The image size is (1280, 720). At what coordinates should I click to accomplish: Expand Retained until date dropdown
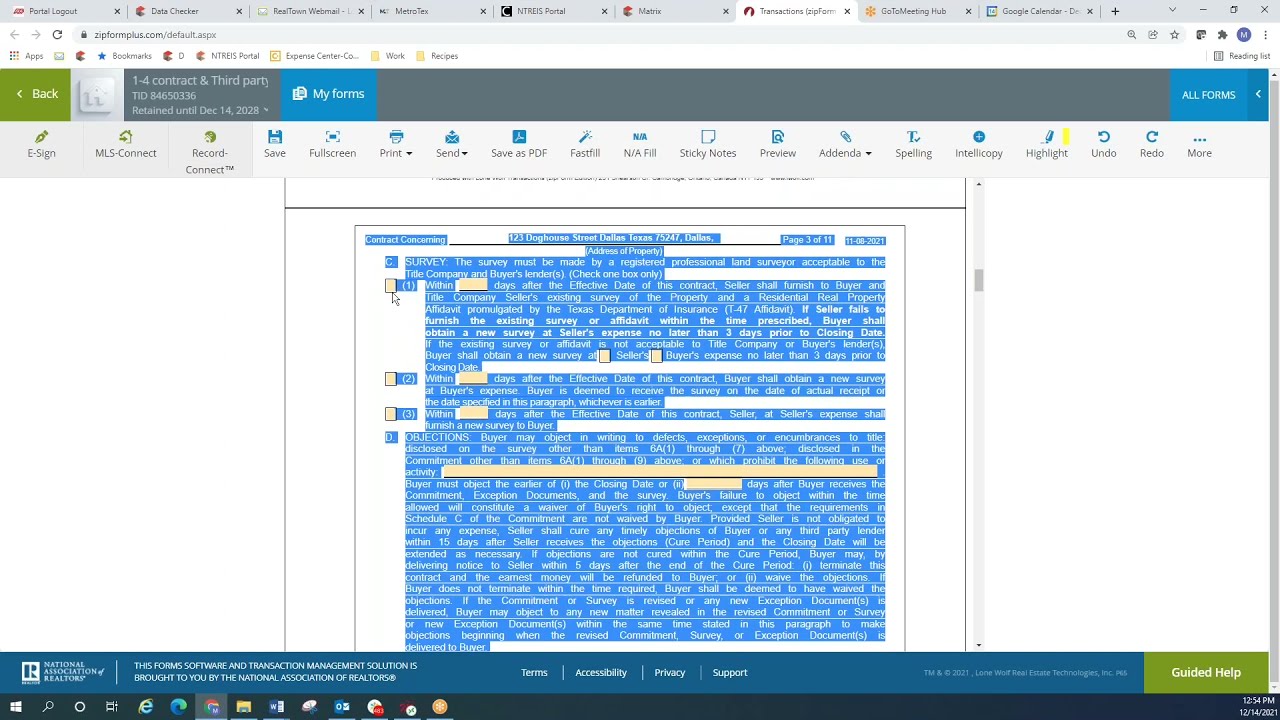(x=266, y=110)
